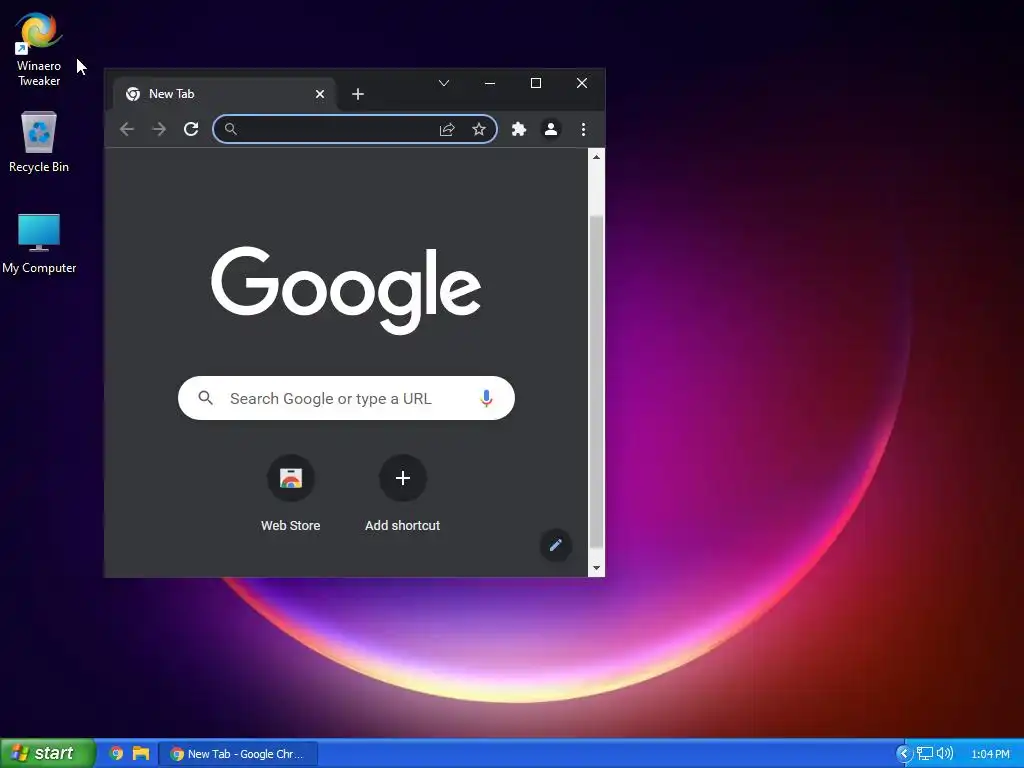Viewport: 1024px width, 768px height.
Task: Click the Google search box
Action: [346, 398]
